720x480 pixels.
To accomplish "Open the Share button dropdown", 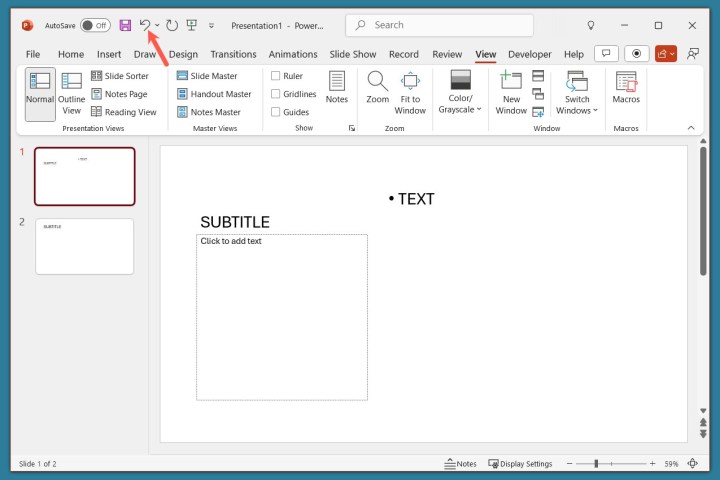I will [x=666, y=54].
